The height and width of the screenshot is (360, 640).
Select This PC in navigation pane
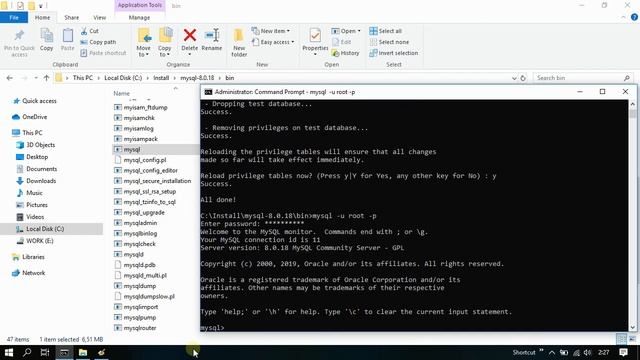tap(32, 133)
